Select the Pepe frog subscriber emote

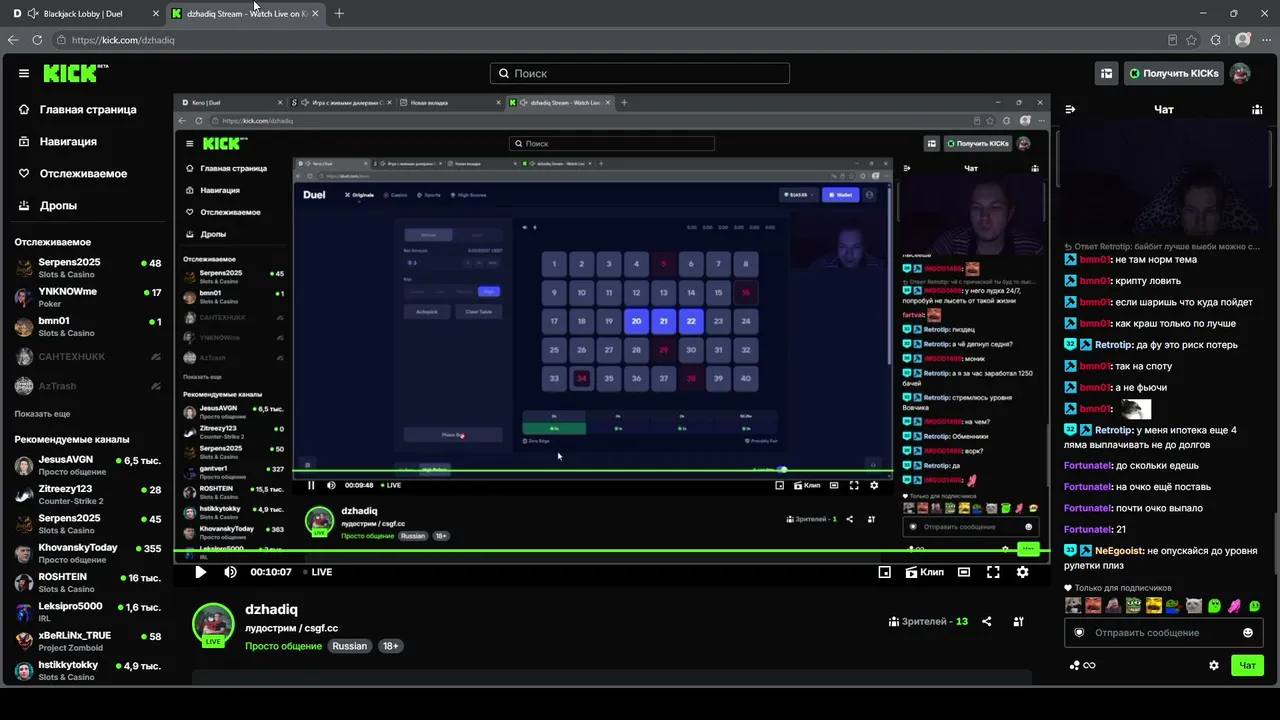[x=1133, y=605]
